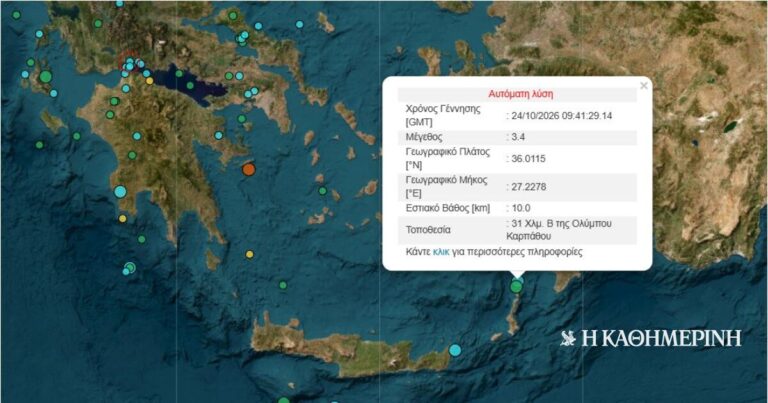Click the green earthquake marker north of Karpathos
This screenshot has width=768, height=403.
(x=516, y=287)
